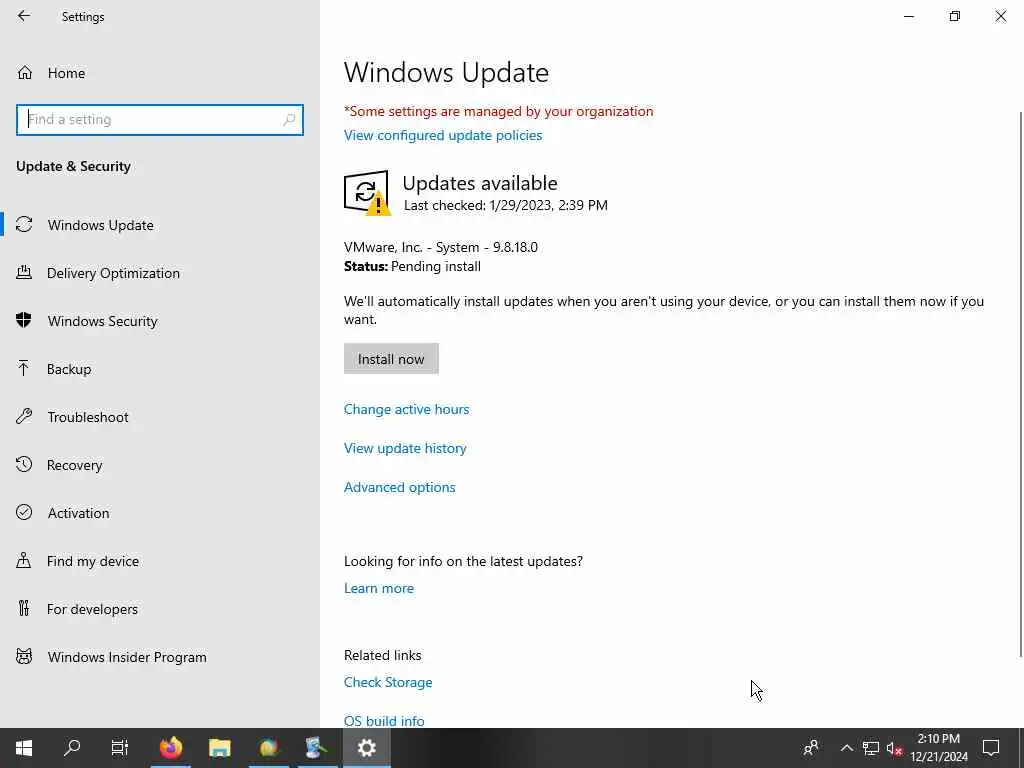Click the network status tray icon
The image size is (1024, 768).
[871, 748]
